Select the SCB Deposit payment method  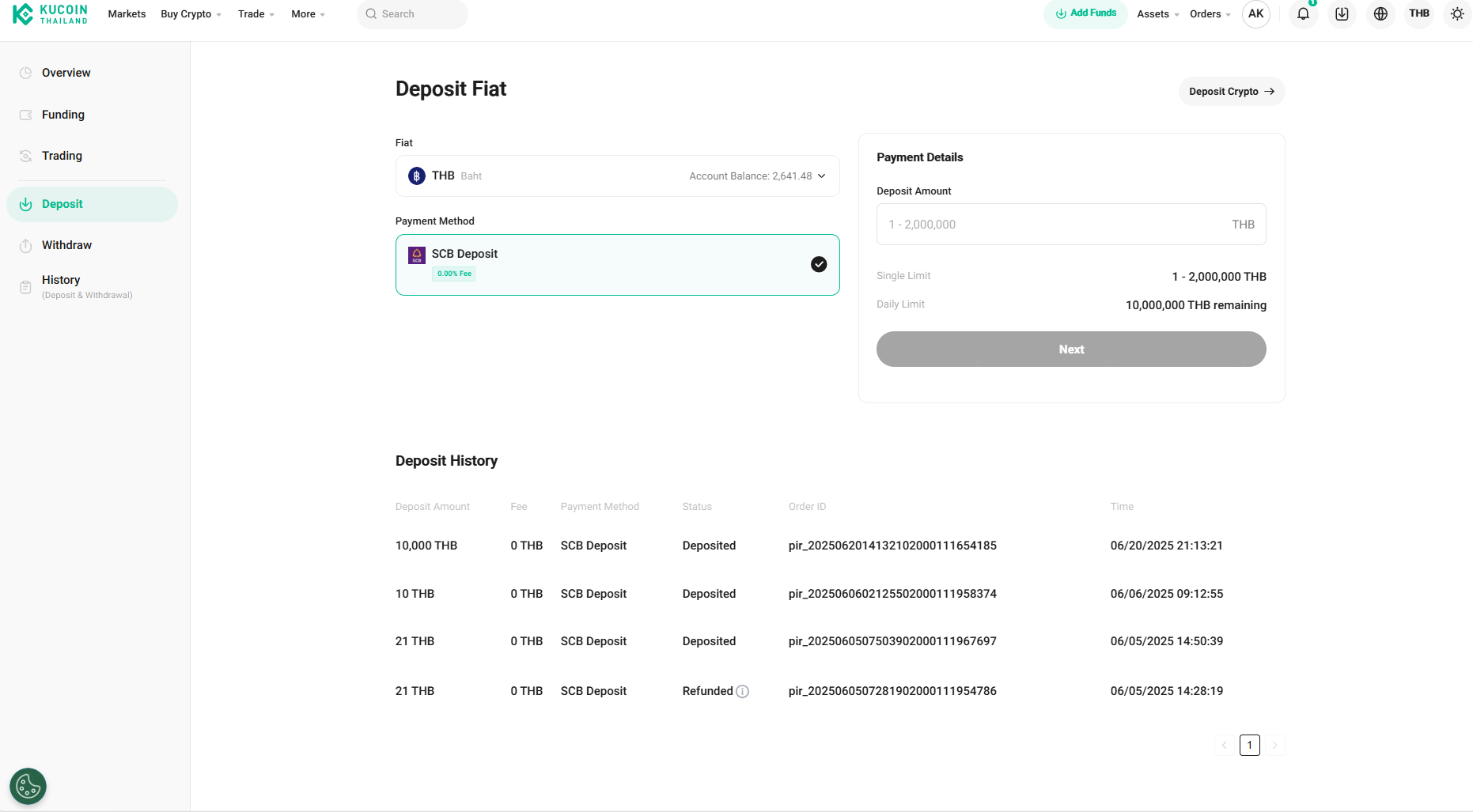(x=617, y=265)
